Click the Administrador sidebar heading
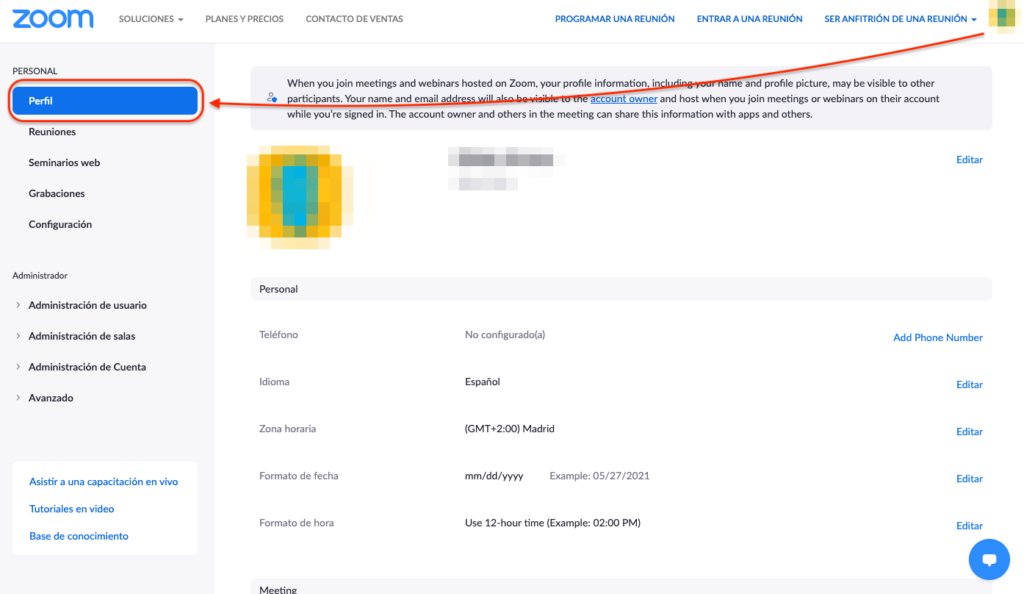1024x594 pixels. (40, 275)
